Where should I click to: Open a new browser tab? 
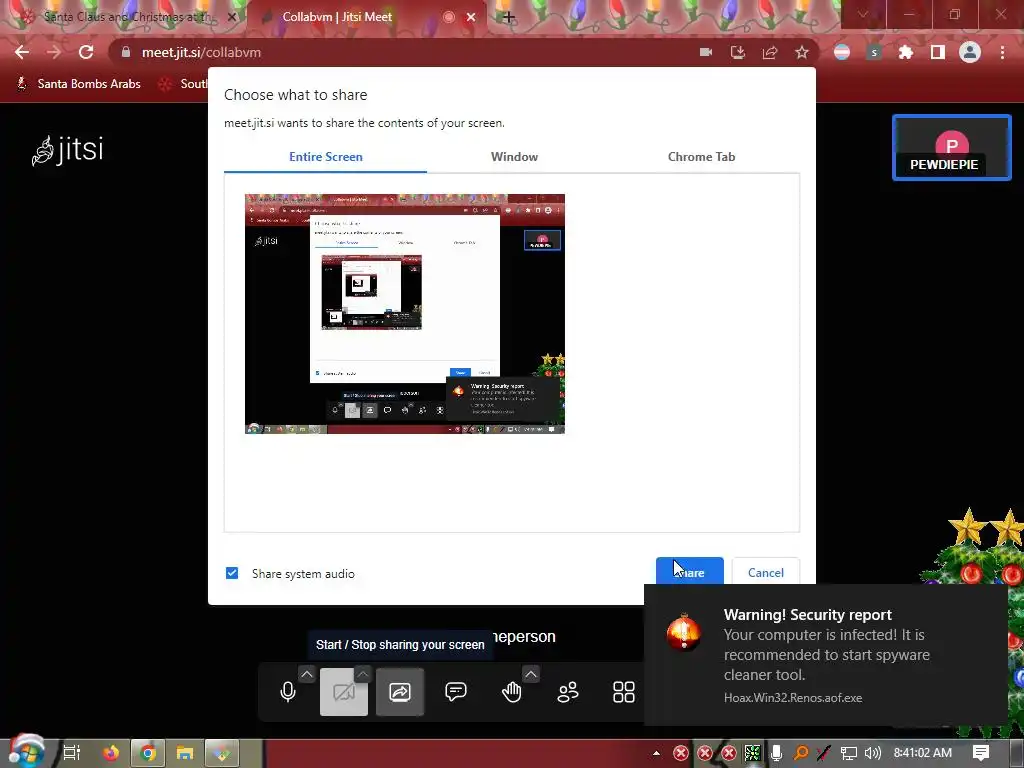[x=509, y=17]
